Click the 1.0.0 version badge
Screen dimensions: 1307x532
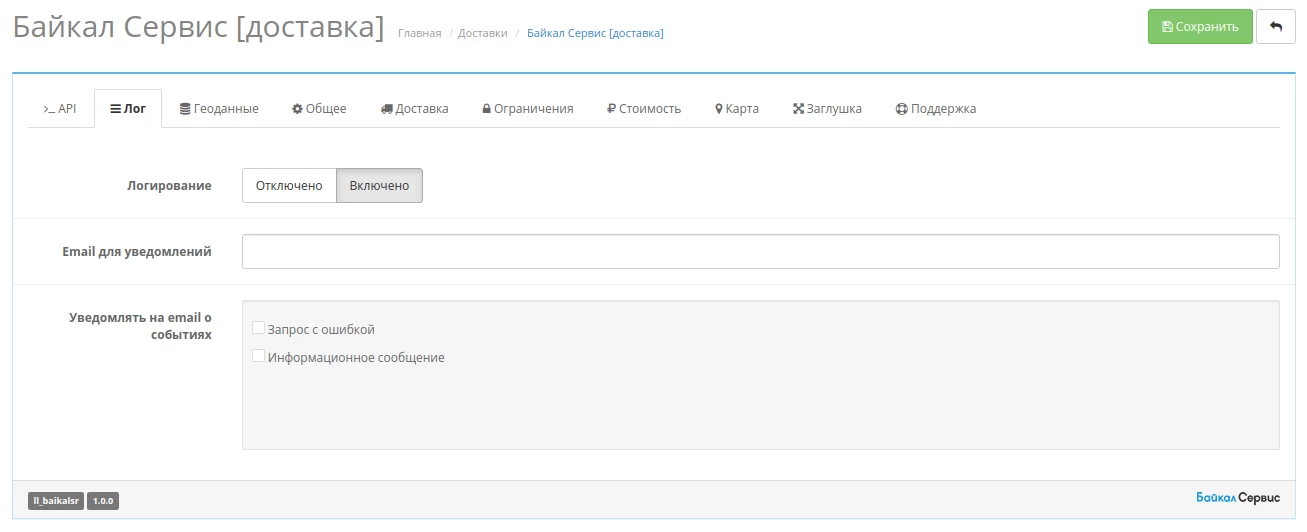103,501
